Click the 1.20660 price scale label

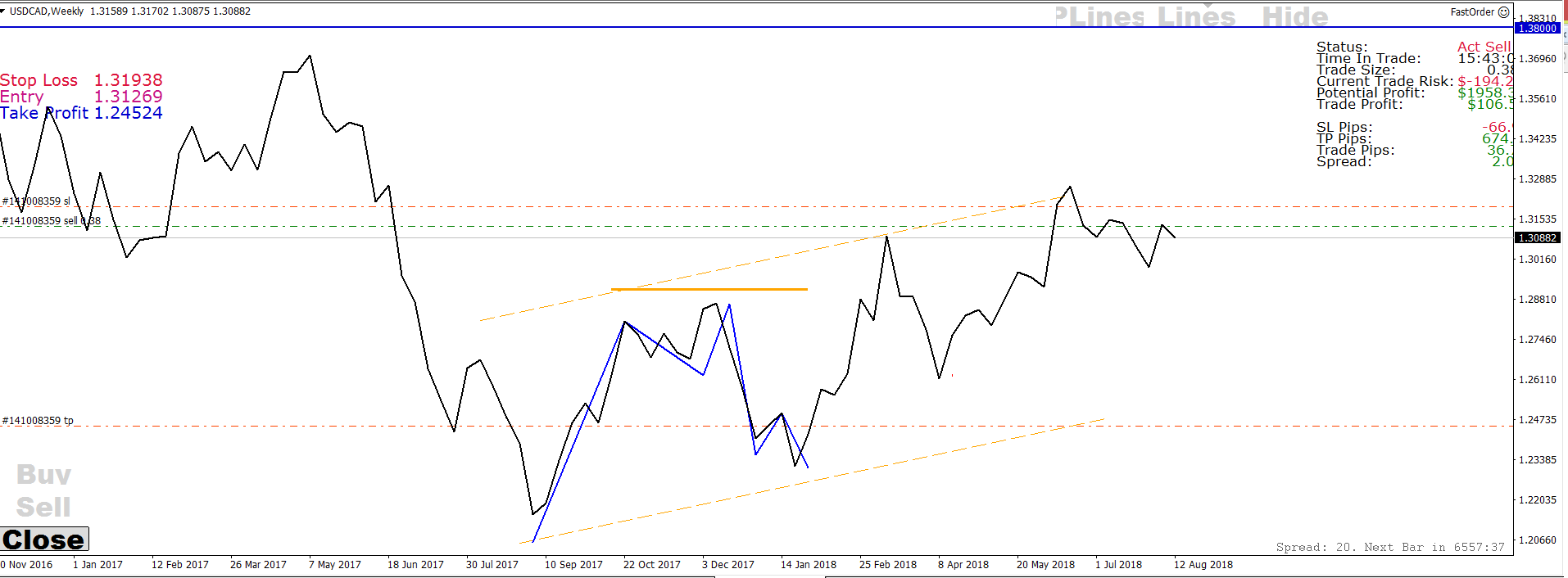pos(1538,540)
